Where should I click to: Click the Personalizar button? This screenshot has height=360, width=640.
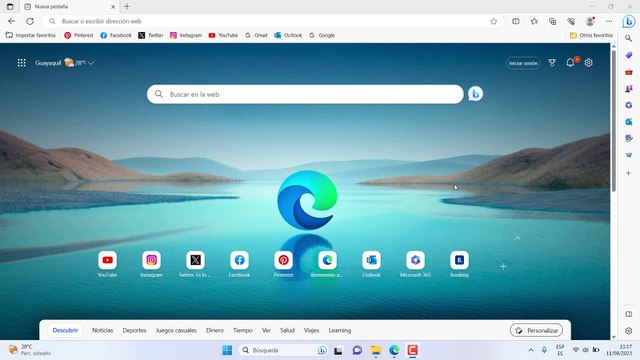536,330
